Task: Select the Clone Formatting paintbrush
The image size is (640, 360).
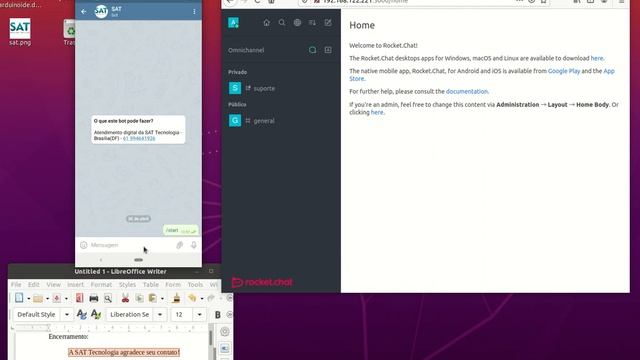Action: (176, 298)
